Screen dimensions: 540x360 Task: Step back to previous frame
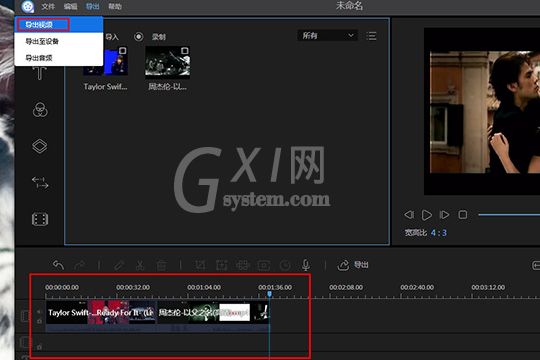click(x=409, y=215)
